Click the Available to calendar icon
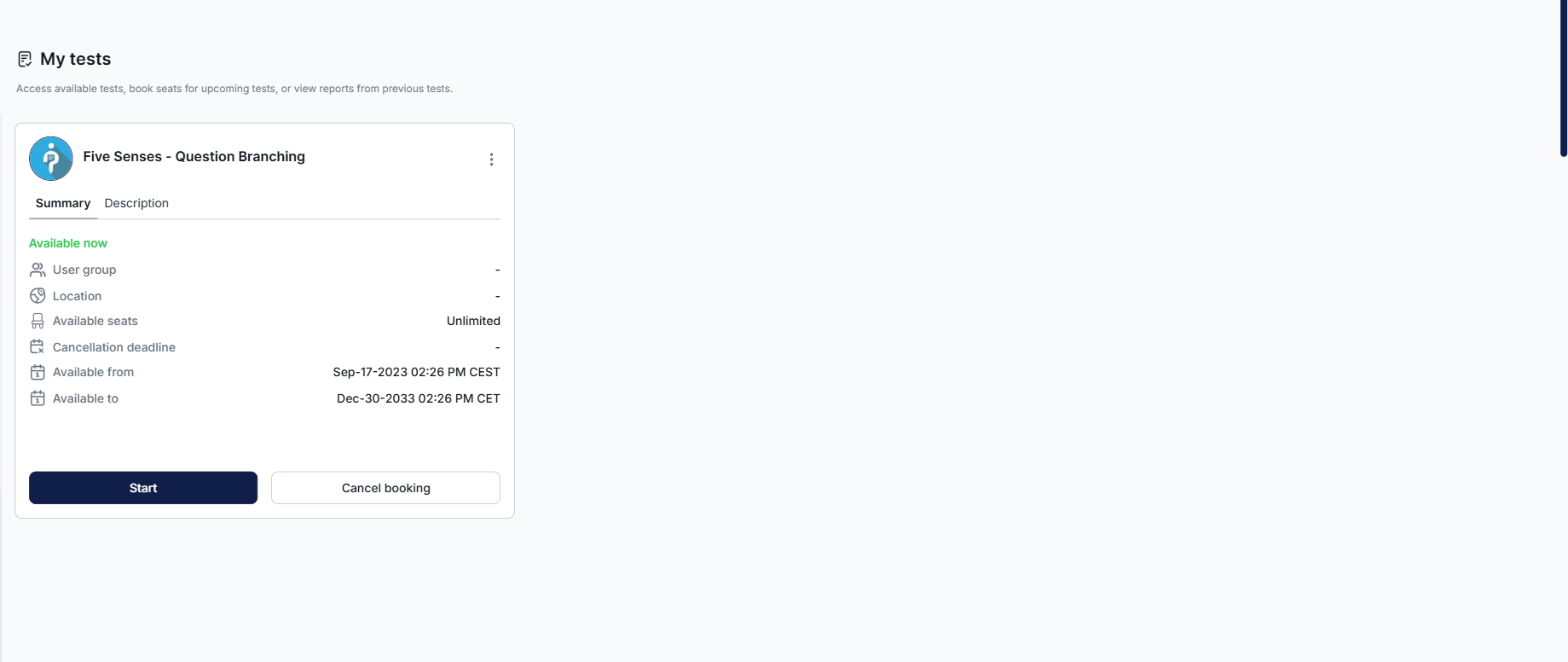Screen dimensions: 1568x662 click(38, 398)
